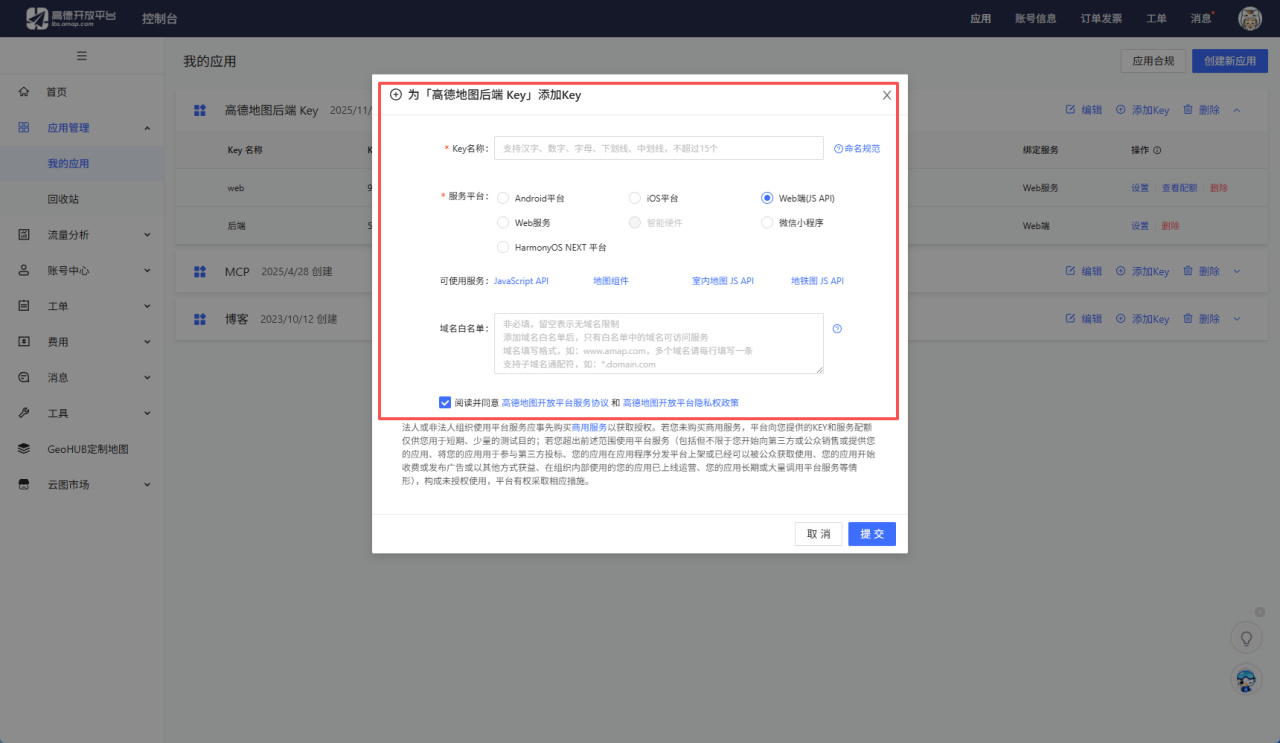This screenshot has height=743, width=1280.
Task: Expand the MCP app row chevron
Action: click(x=1237, y=271)
